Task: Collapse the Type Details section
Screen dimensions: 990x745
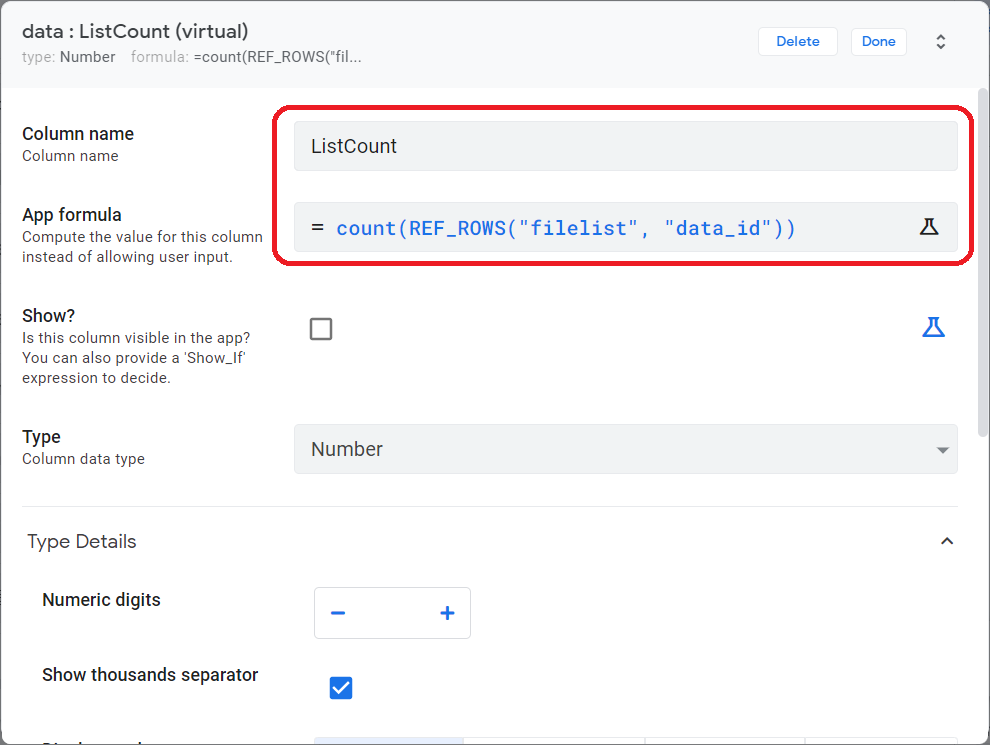Action: click(x=946, y=541)
